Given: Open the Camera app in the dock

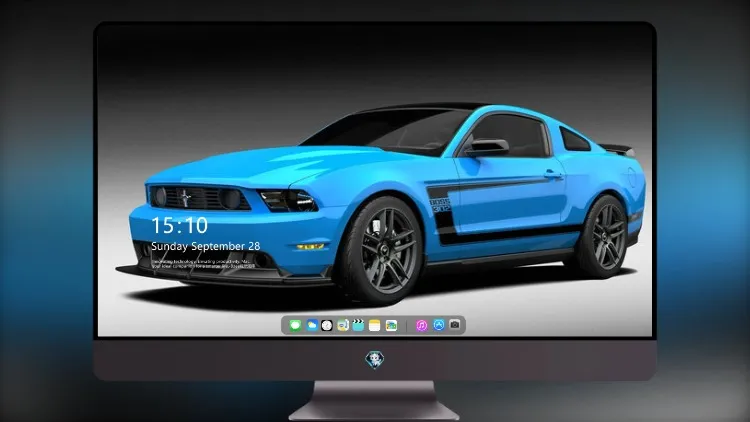Looking at the screenshot, I should coord(455,325).
